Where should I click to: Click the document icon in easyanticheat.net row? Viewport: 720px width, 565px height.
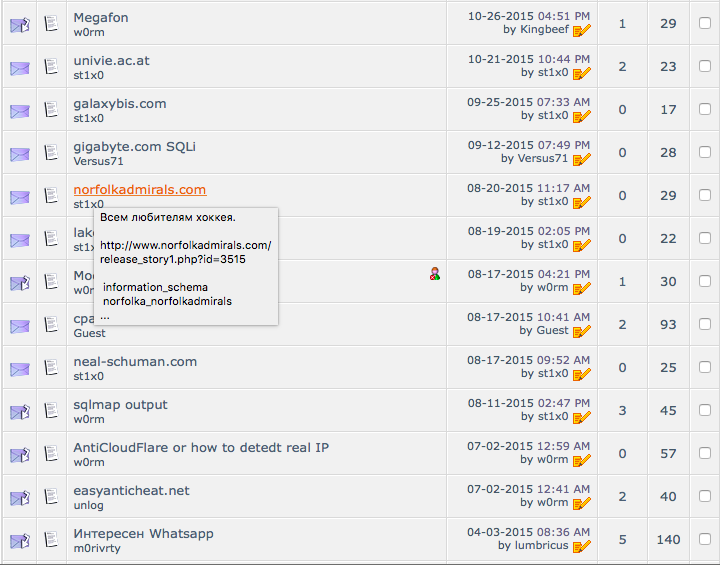coord(51,496)
